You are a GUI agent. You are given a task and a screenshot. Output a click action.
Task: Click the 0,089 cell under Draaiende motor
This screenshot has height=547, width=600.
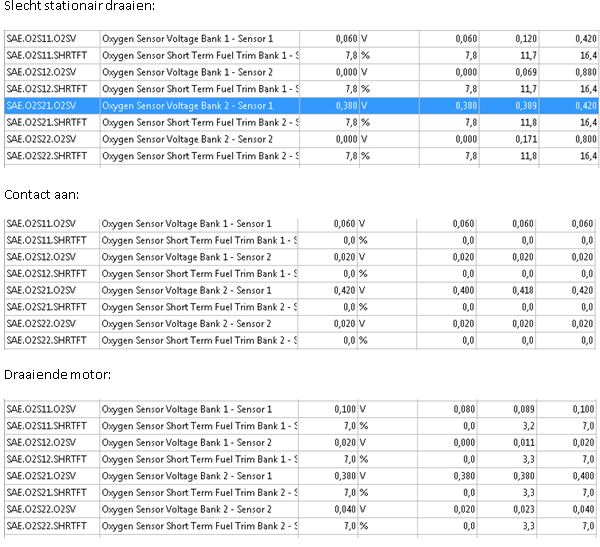523,409
